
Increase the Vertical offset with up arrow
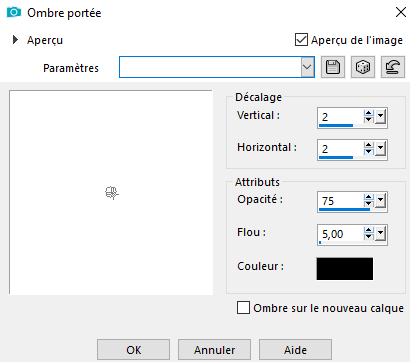click(369, 113)
